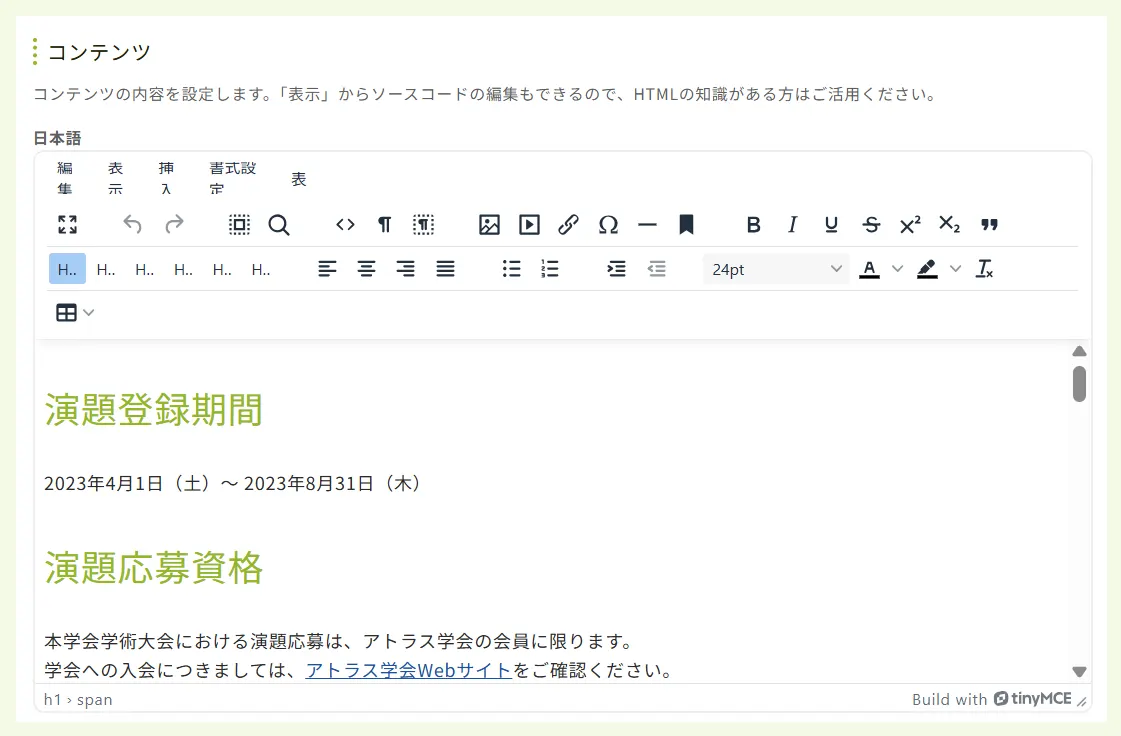The image size is (1121, 736).
Task: Click the insert media icon
Action: [529, 225]
